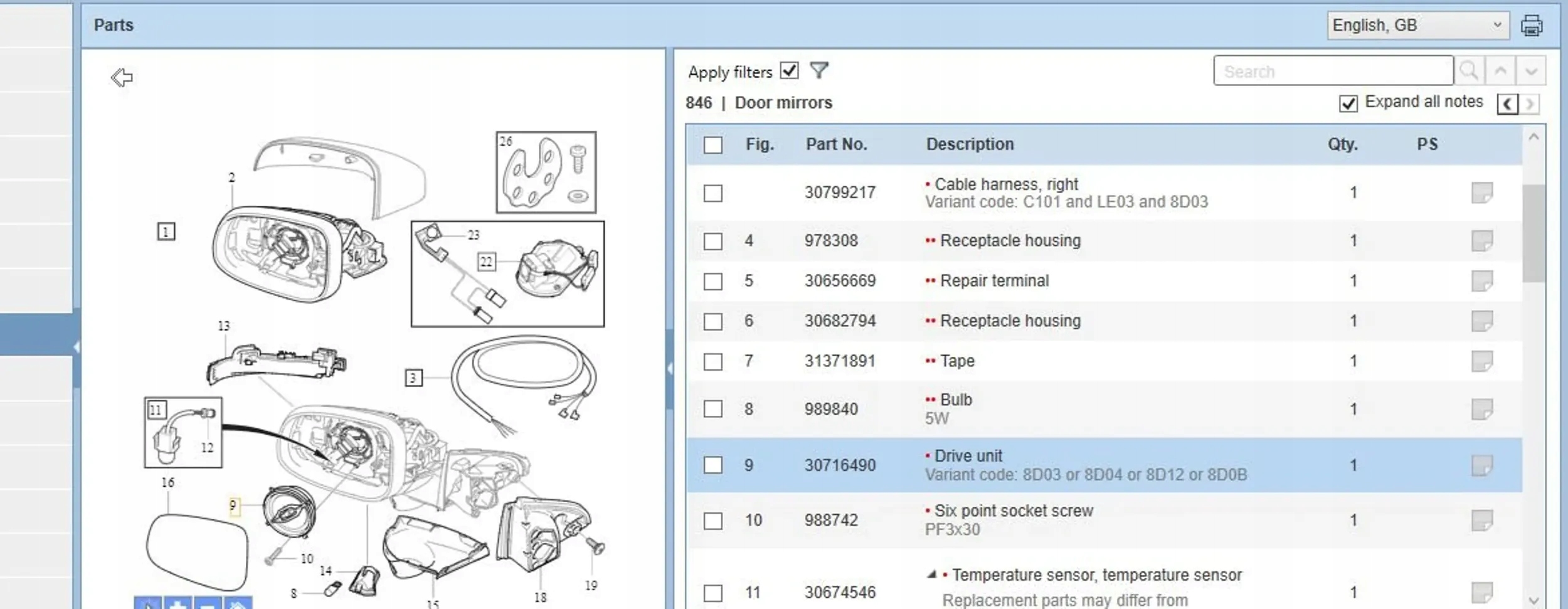
Task: Open the note icon for the Bulb row
Action: 1482,409
